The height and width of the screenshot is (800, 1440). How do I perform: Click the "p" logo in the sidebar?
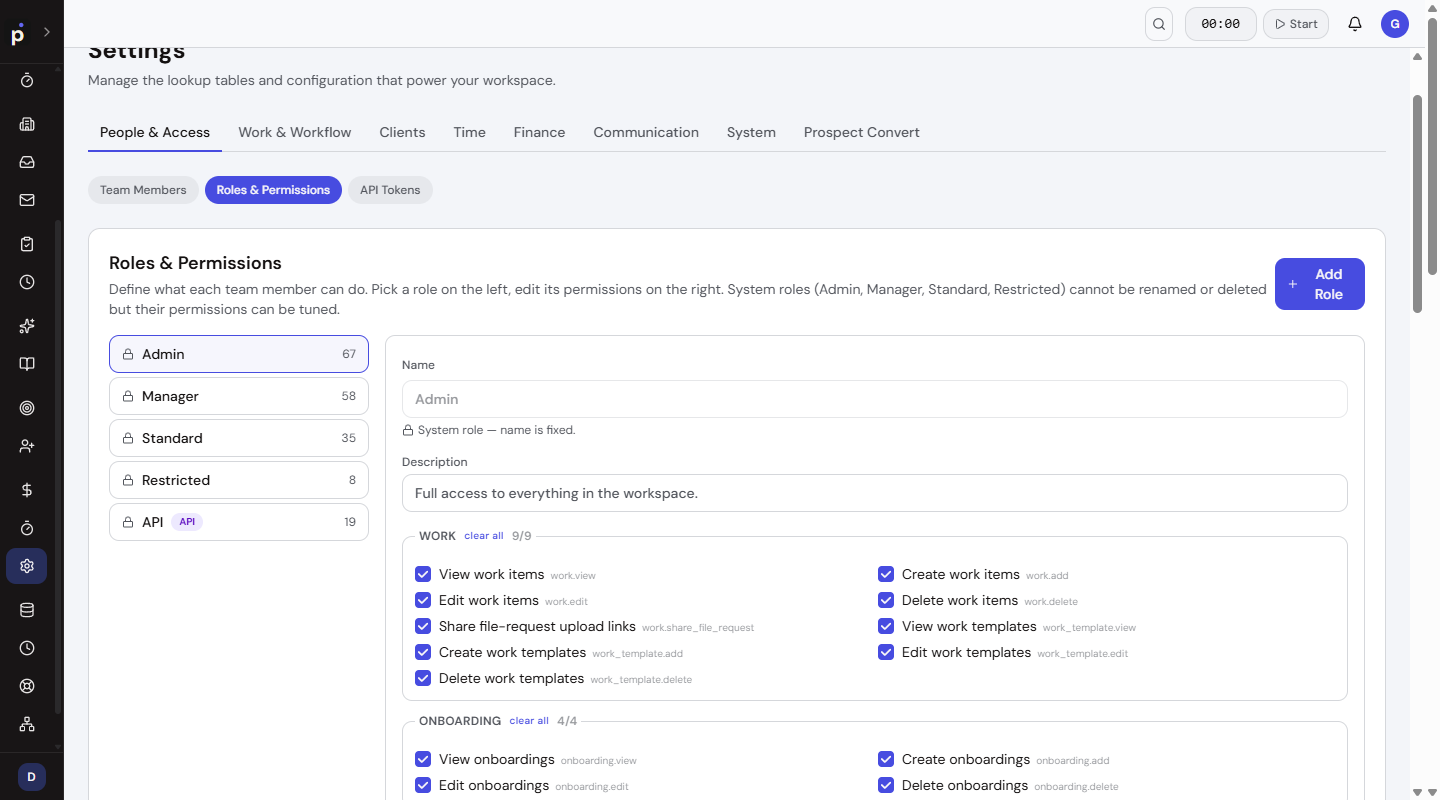pos(18,35)
